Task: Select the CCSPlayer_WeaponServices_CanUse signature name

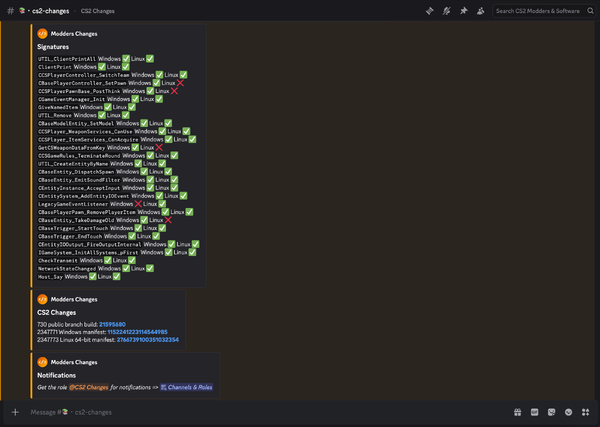Action: pyautogui.click(x=85, y=132)
